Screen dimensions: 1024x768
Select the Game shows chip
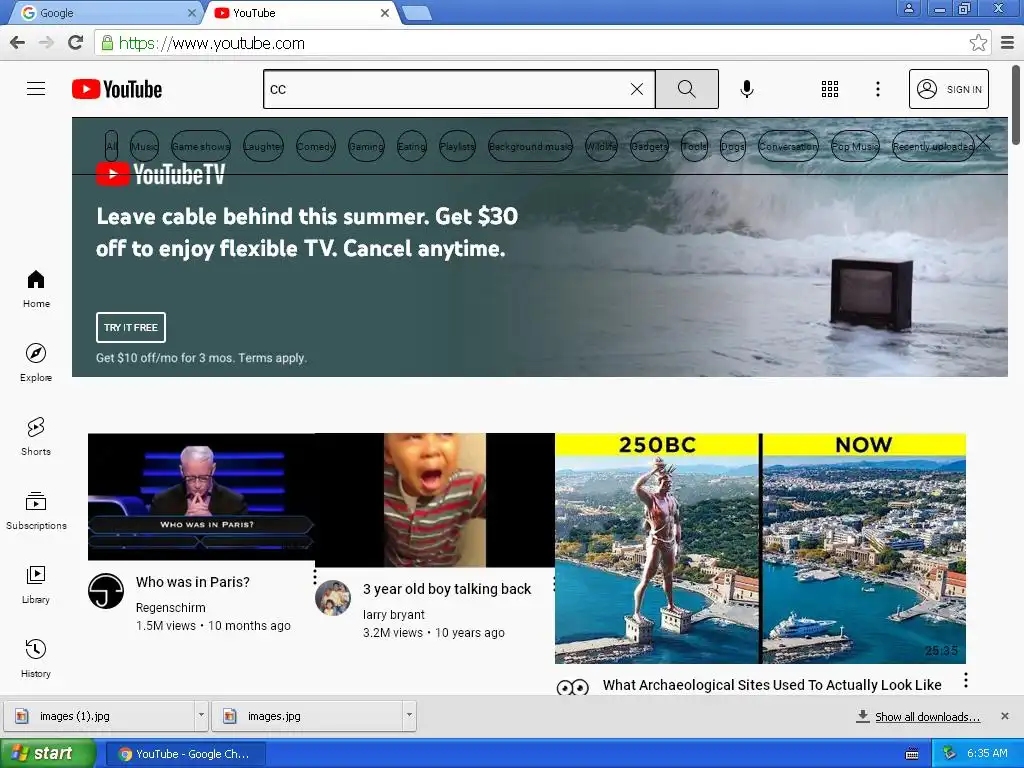click(x=201, y=146)
